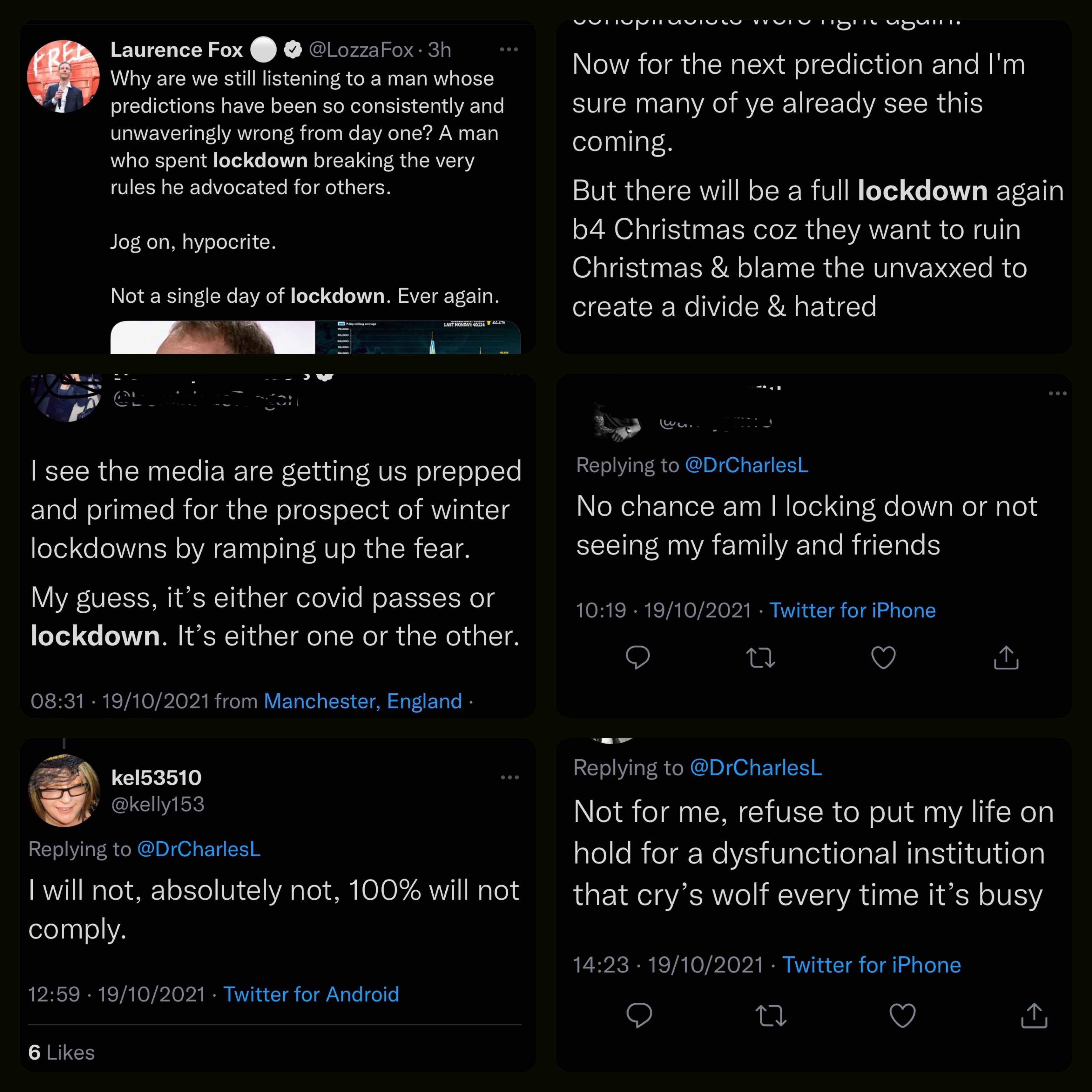This screenshot has width=1092, height=1092.
Task: View the 6 Likes list
Action: (62, 1052)
